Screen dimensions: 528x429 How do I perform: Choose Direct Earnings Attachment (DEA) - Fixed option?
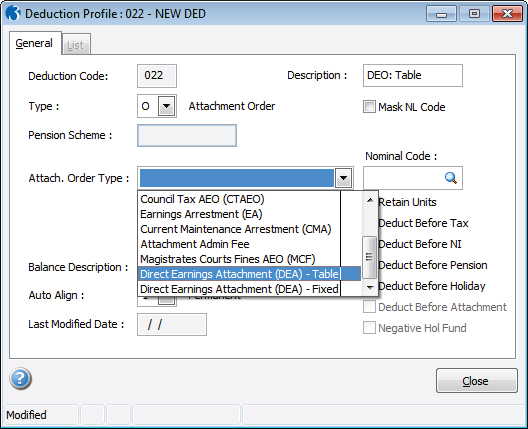(x=239, y=289)
